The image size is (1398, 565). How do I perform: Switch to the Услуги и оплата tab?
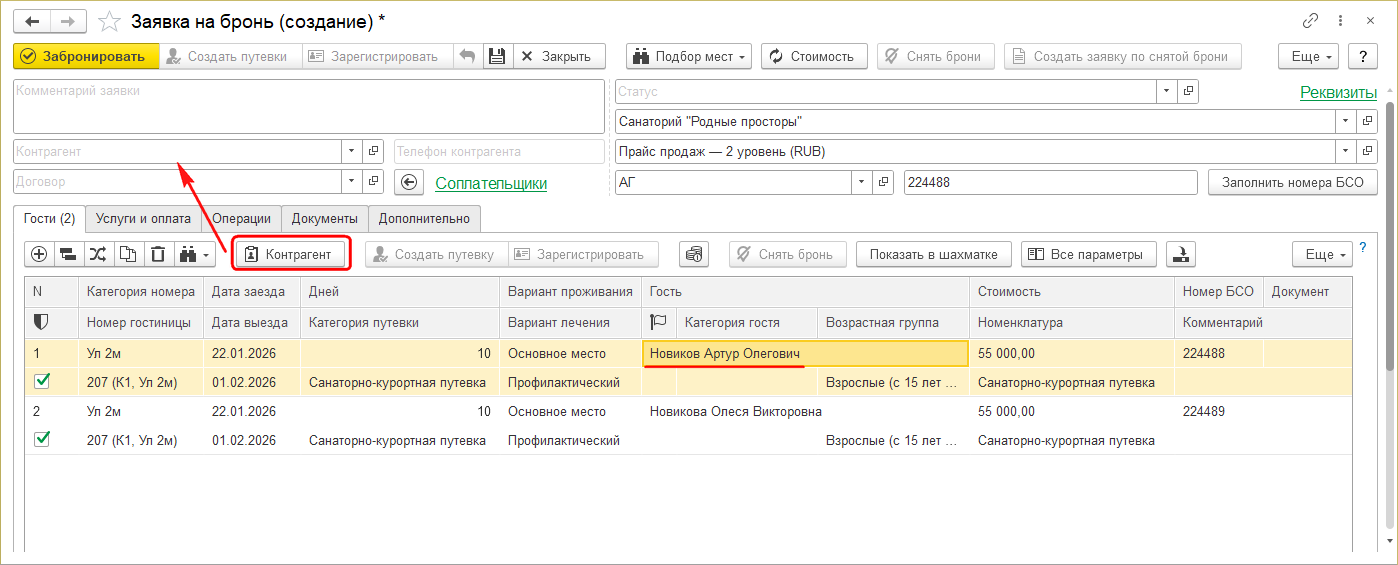(143, 218)
